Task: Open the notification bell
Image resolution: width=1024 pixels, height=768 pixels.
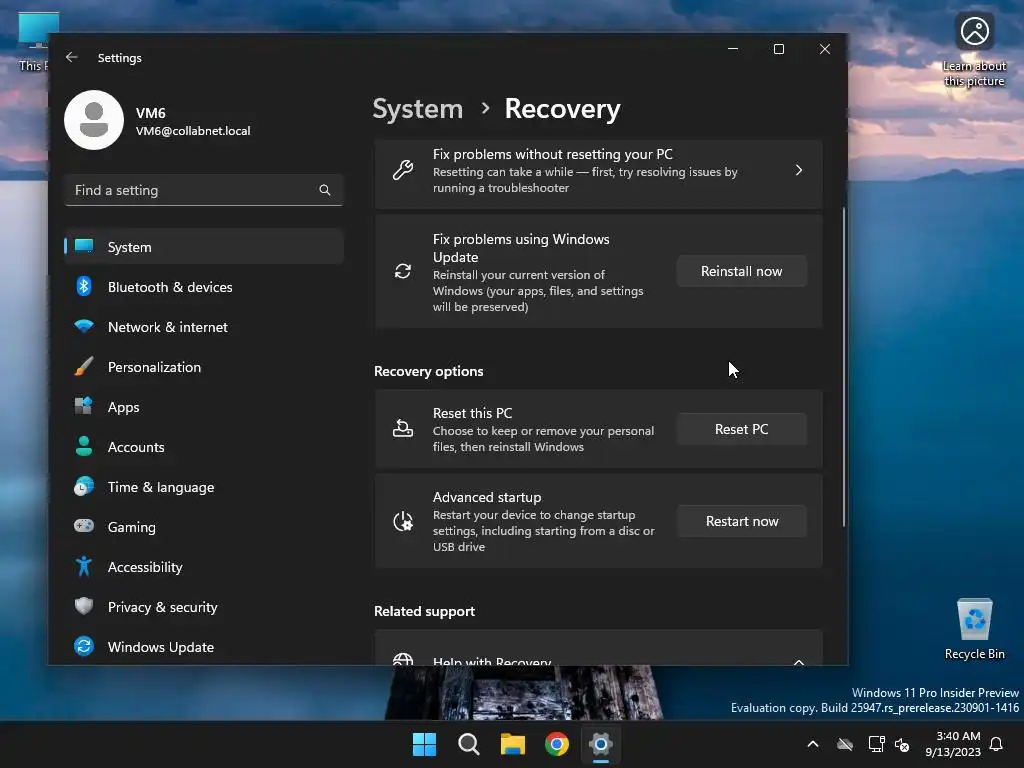Action: click(997, 744)
